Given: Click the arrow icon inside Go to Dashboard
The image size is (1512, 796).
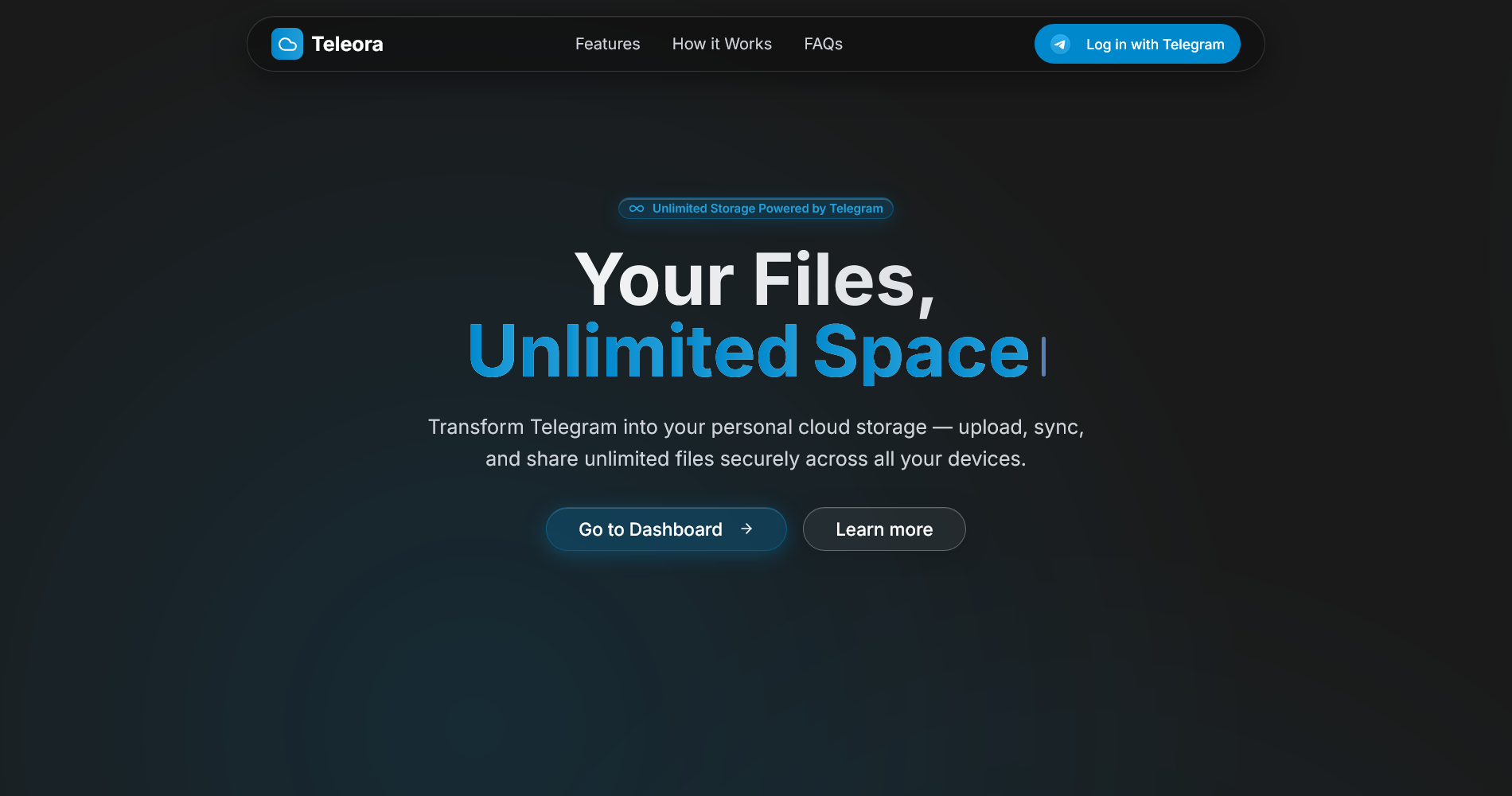Looking at the screenshot, I should (746, 529).
